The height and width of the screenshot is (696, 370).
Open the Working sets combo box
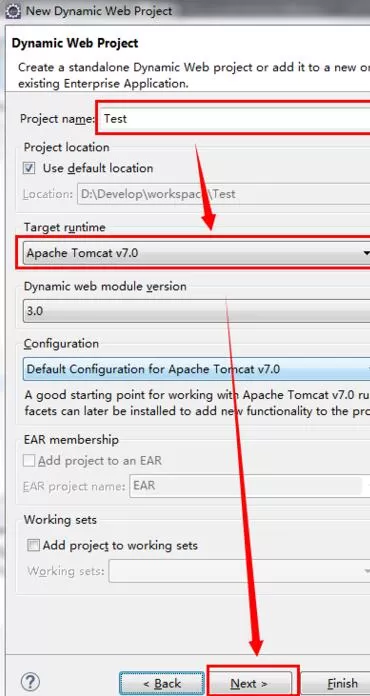tap(240, 570)
